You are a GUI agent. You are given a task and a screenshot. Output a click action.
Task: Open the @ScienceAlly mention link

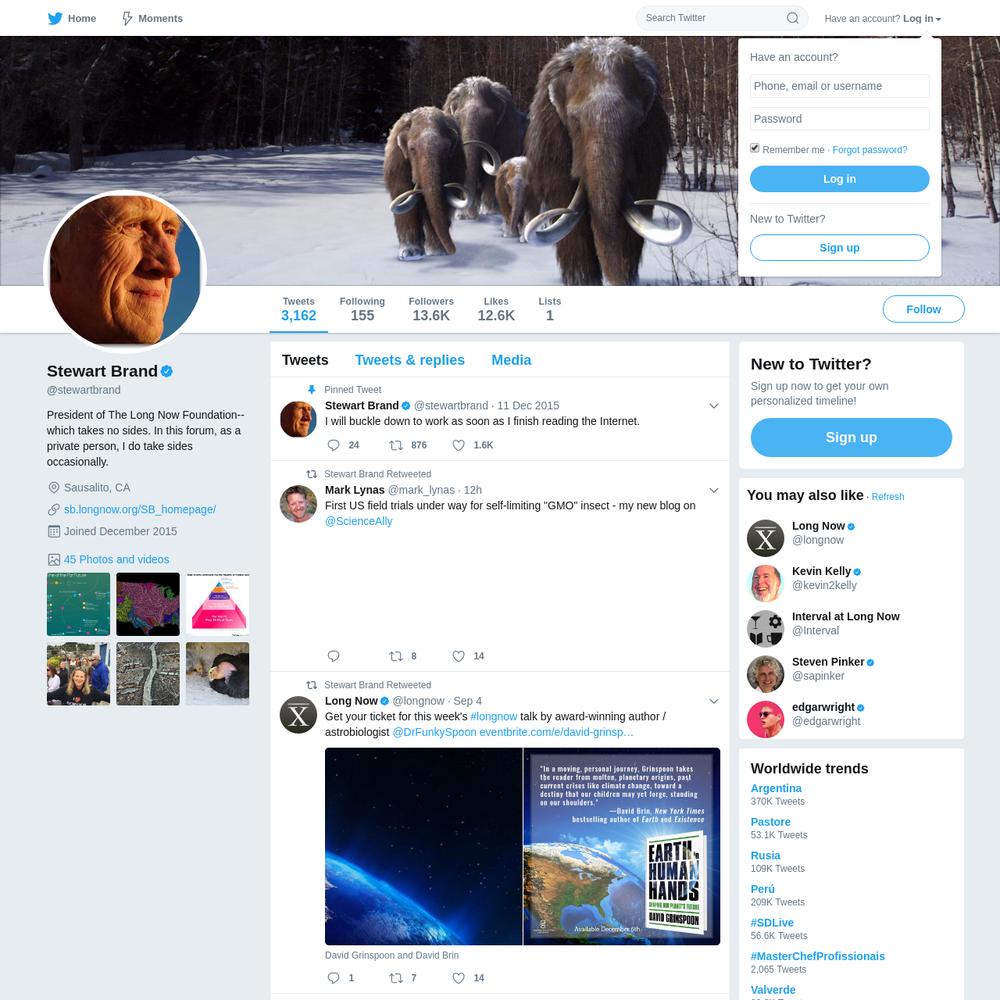[358, 521]
